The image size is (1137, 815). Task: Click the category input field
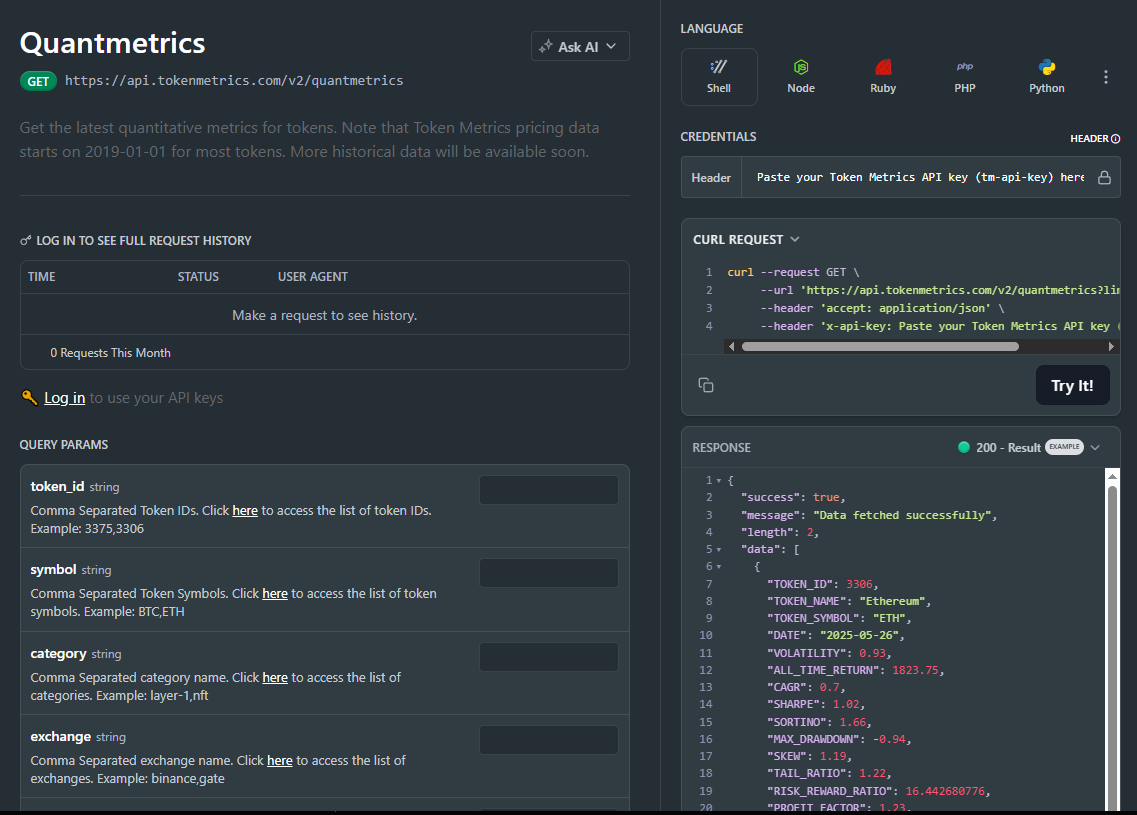coord(549,657)
